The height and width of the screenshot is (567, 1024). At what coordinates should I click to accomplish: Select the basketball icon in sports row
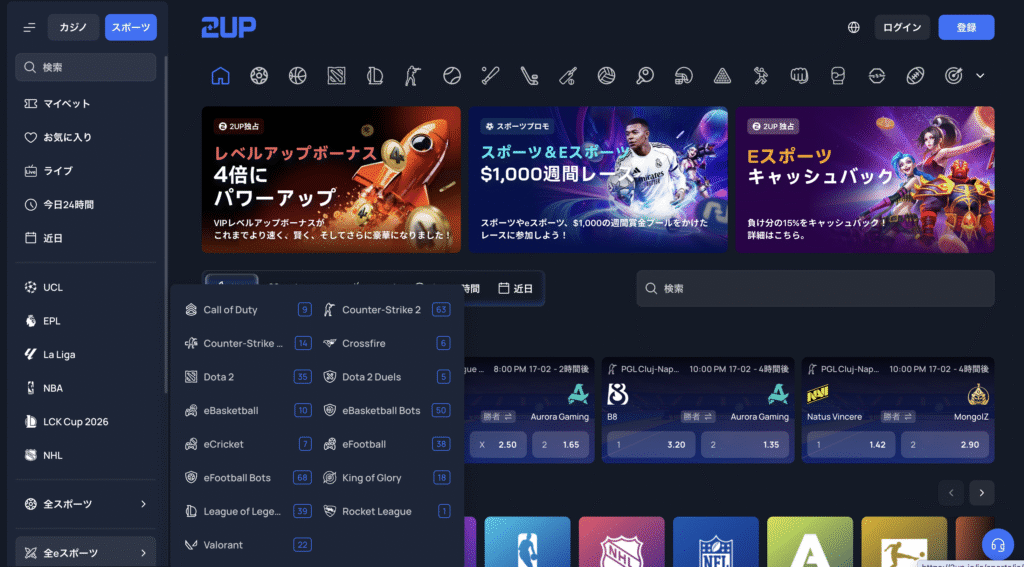pyautogui.click(x=297, y=76)
